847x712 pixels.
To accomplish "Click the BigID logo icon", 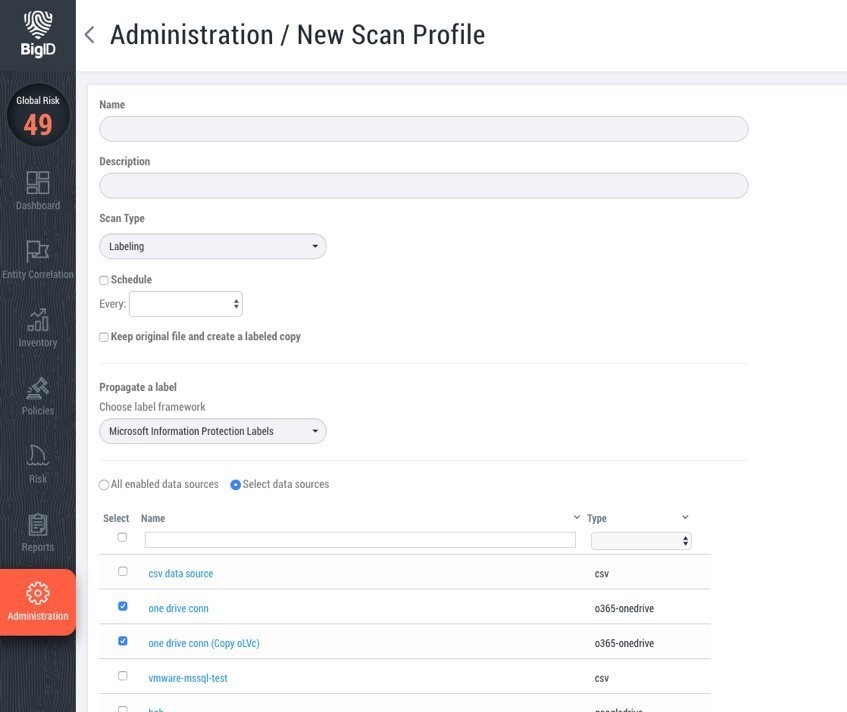I will coord(38,24).
